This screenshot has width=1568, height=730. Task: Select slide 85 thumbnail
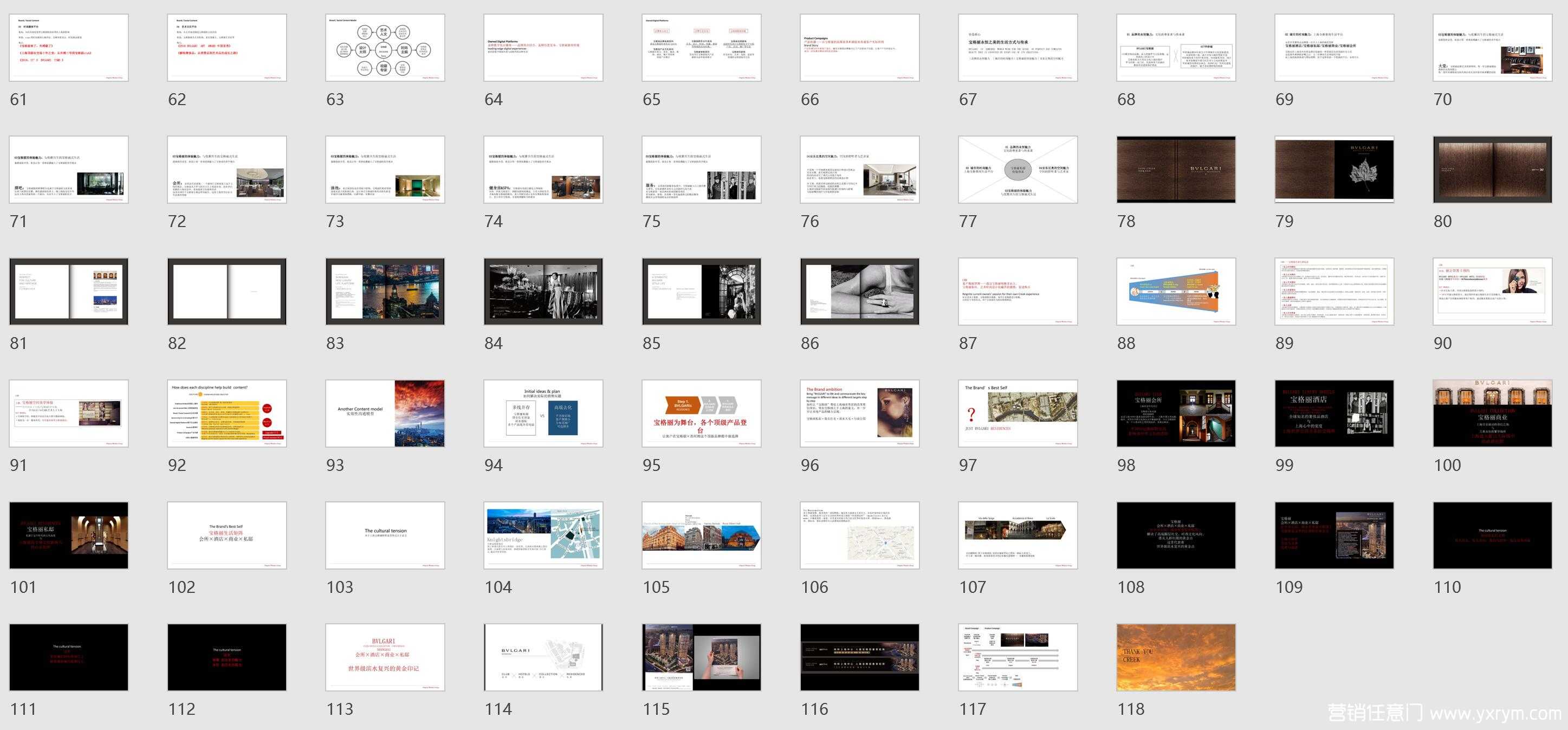(x=702, y=292)
